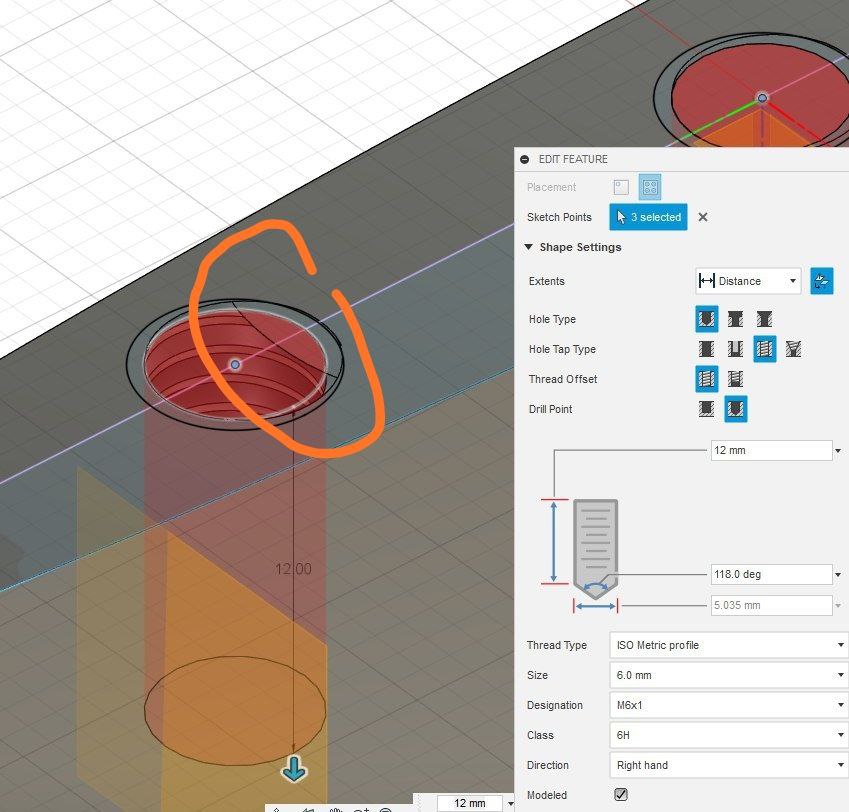Click the 'Sketch Points' label

559,217
